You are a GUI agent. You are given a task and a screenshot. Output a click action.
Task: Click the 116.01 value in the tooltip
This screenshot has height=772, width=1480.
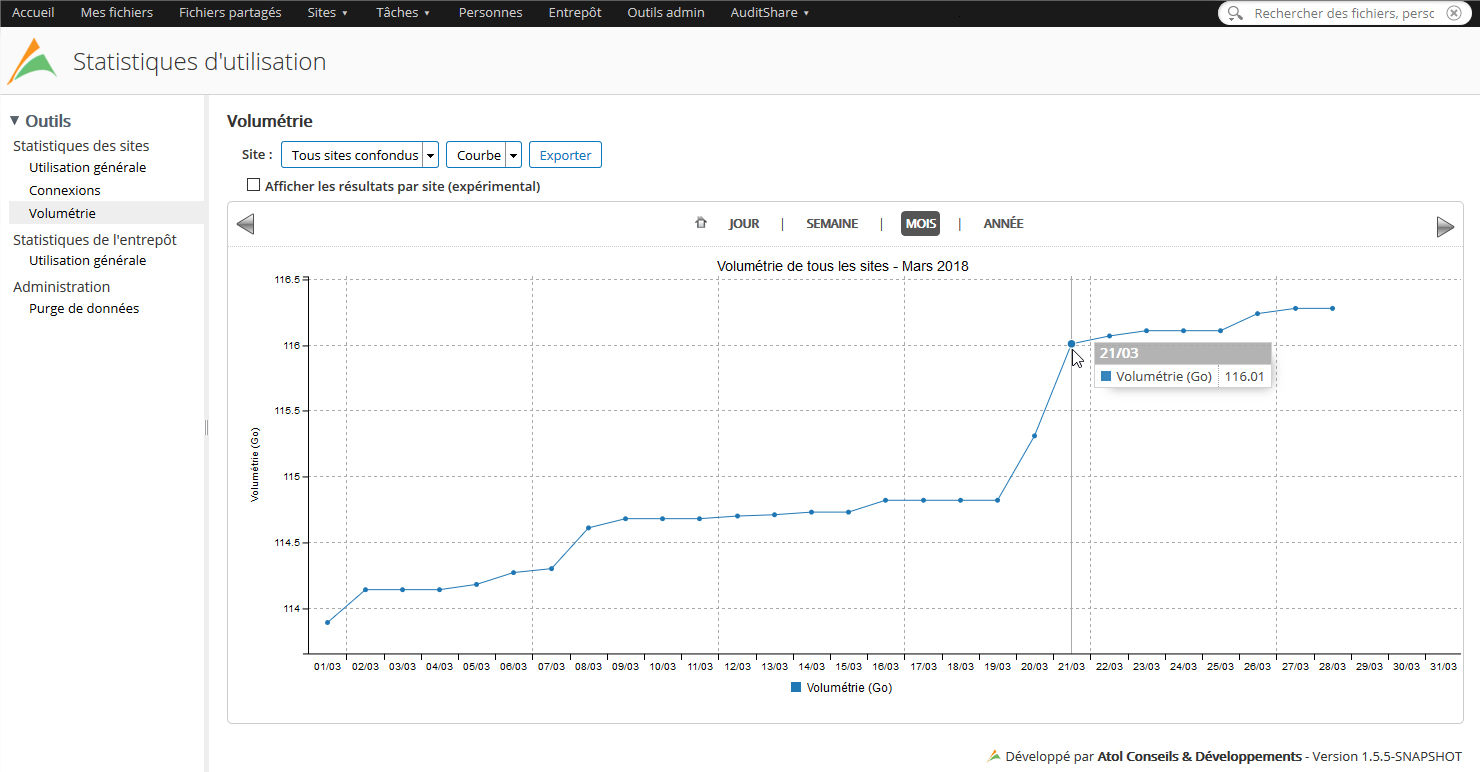pos(1244,377)
